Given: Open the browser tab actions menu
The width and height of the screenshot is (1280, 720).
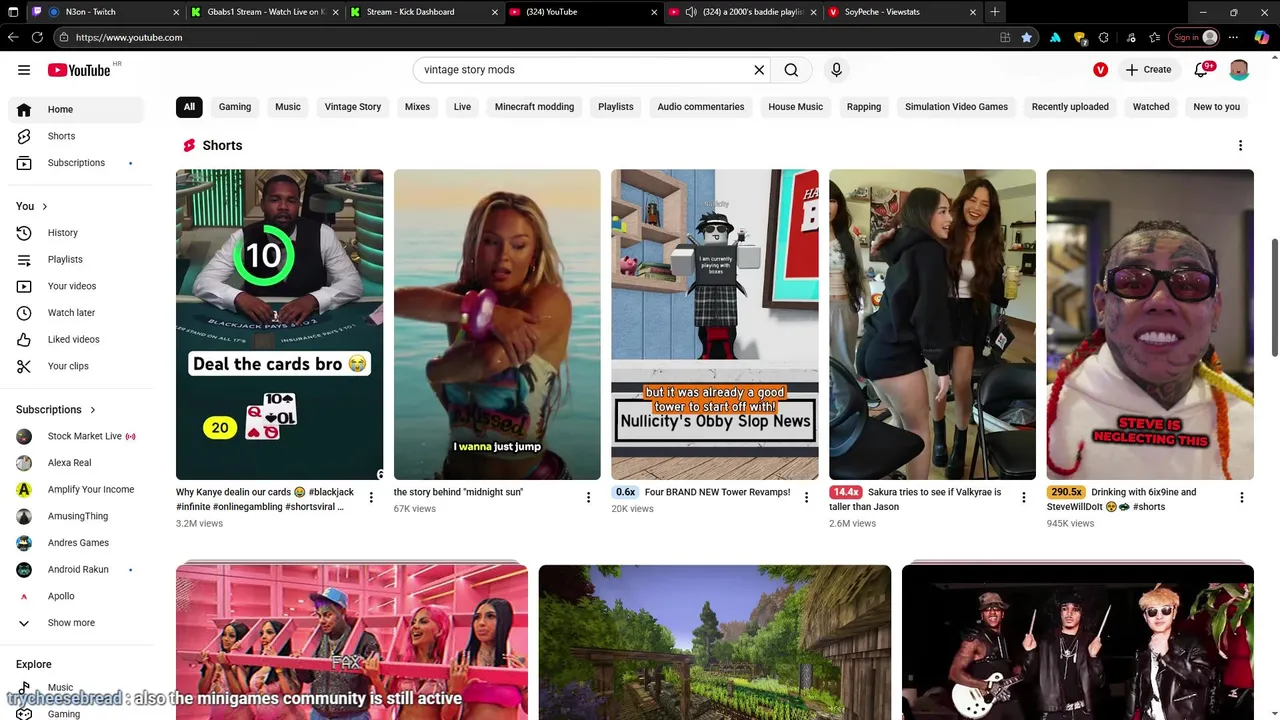Looking at the screenshot, I should coord(13,12).
